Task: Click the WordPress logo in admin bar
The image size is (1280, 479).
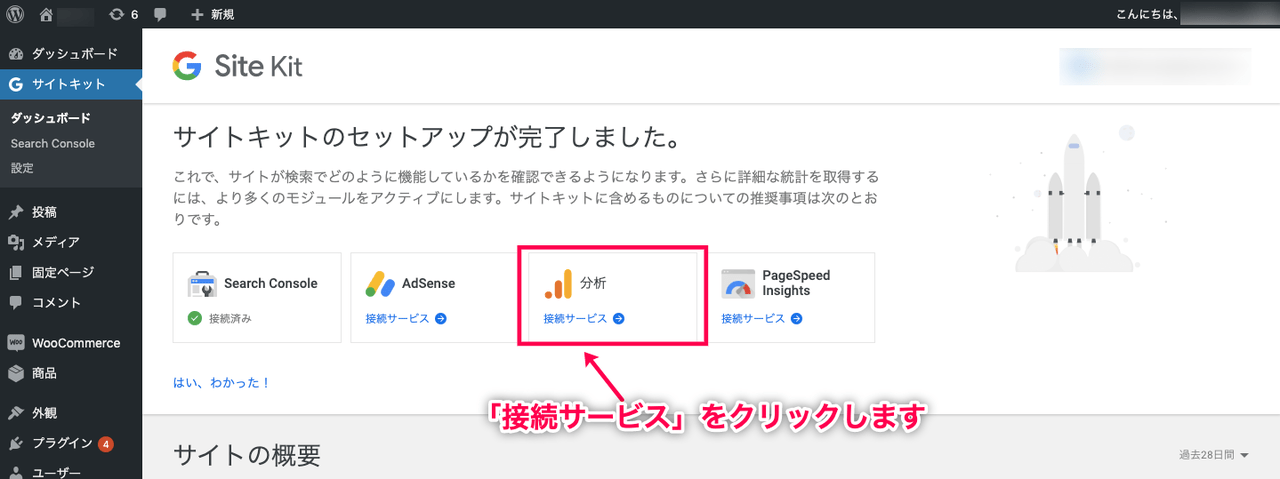Action: 15,14
